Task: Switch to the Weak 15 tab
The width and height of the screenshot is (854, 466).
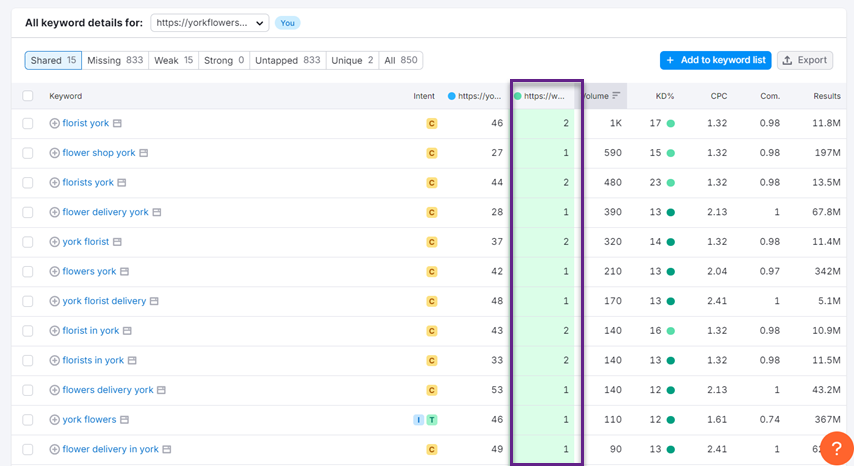Action: (173, 60)
